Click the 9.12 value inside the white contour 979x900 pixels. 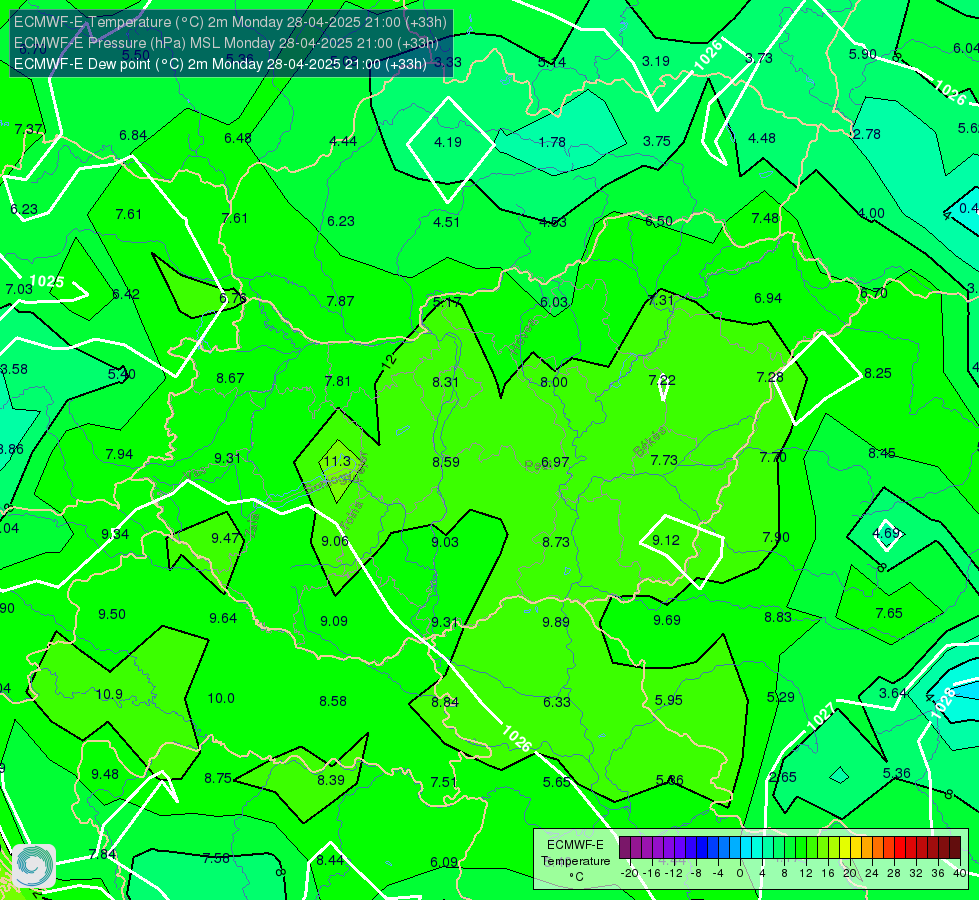tap(666, 540)
